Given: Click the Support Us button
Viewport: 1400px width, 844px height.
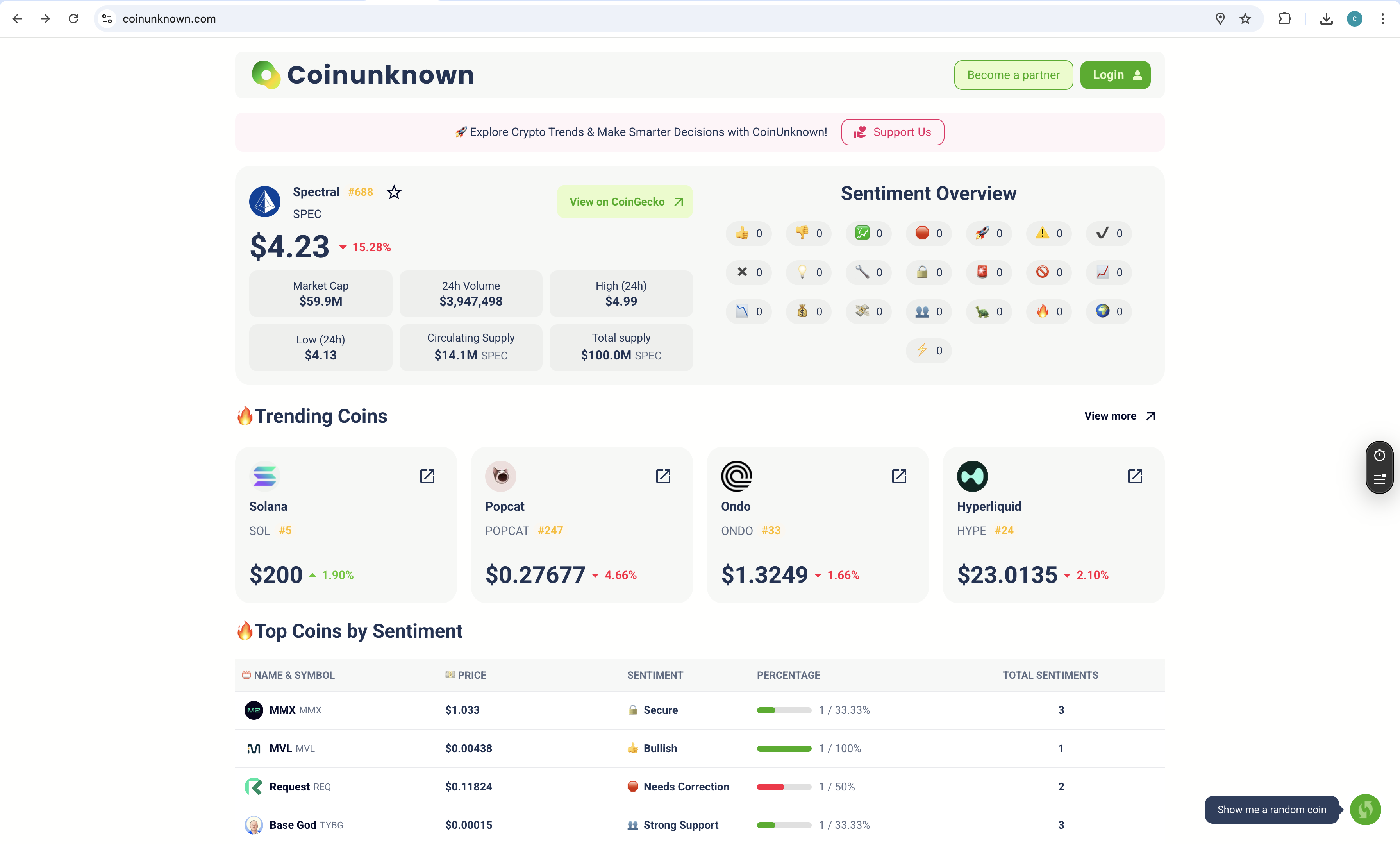Looking at the screenshot, I should pyautogui.click(x=893, y=132).
